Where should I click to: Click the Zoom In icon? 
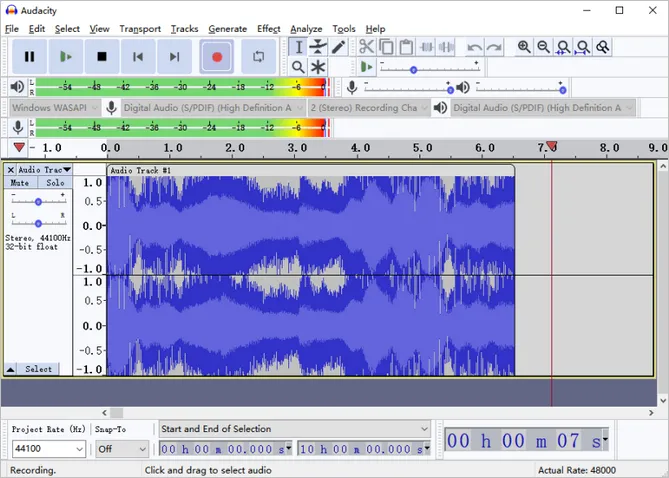point(524,47)
